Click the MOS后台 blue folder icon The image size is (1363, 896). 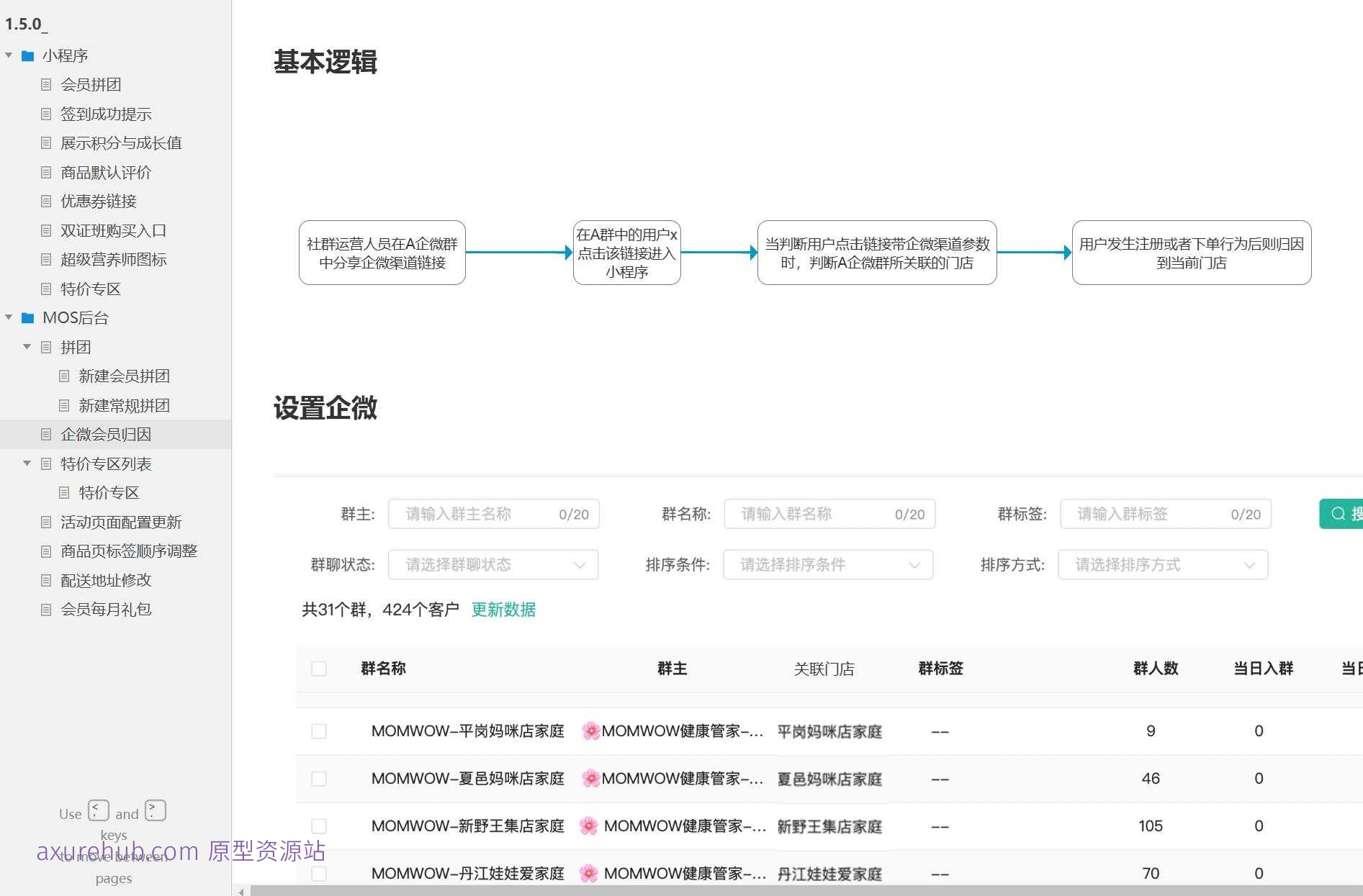28,317
